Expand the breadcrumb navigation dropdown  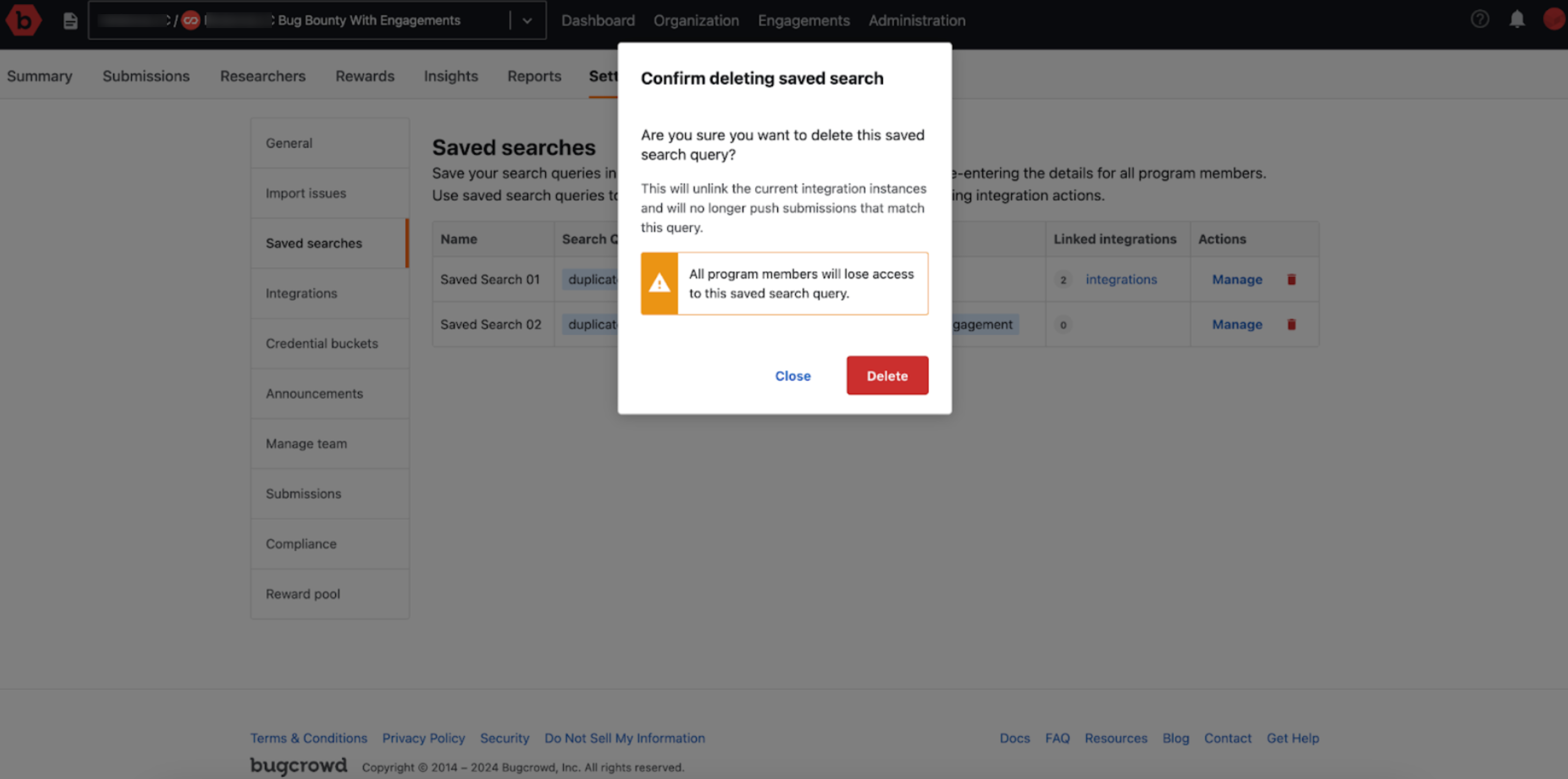point(527,20)
